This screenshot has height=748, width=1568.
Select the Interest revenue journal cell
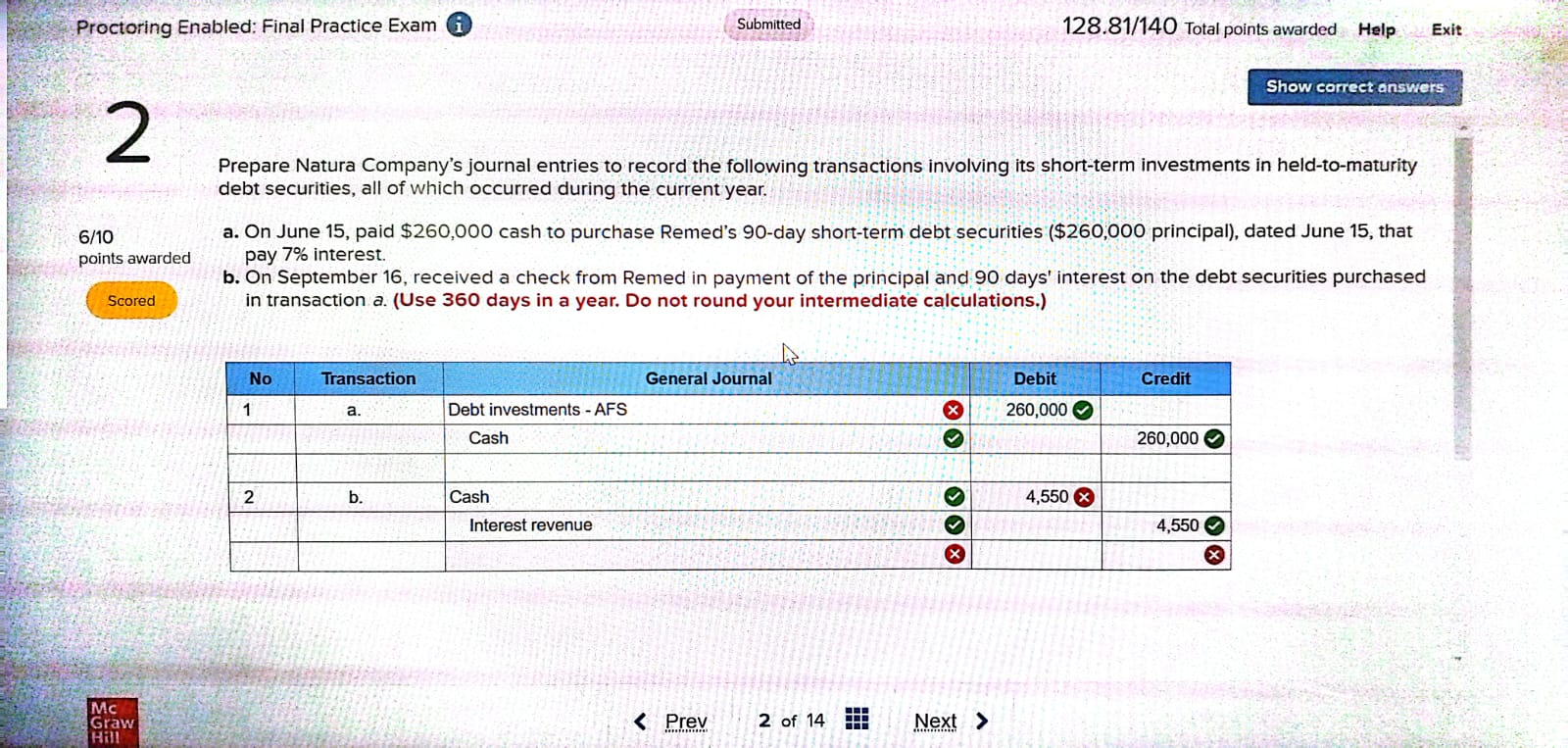(x=686, y=525)
